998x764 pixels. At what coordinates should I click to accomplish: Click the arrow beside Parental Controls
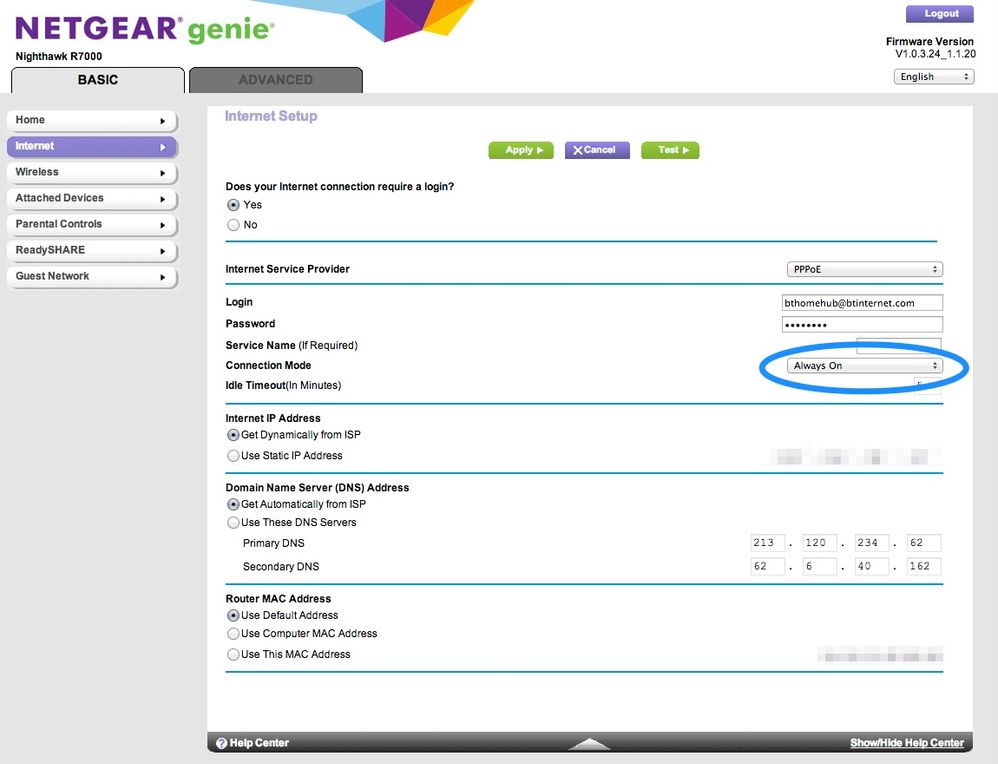(163, 225)
